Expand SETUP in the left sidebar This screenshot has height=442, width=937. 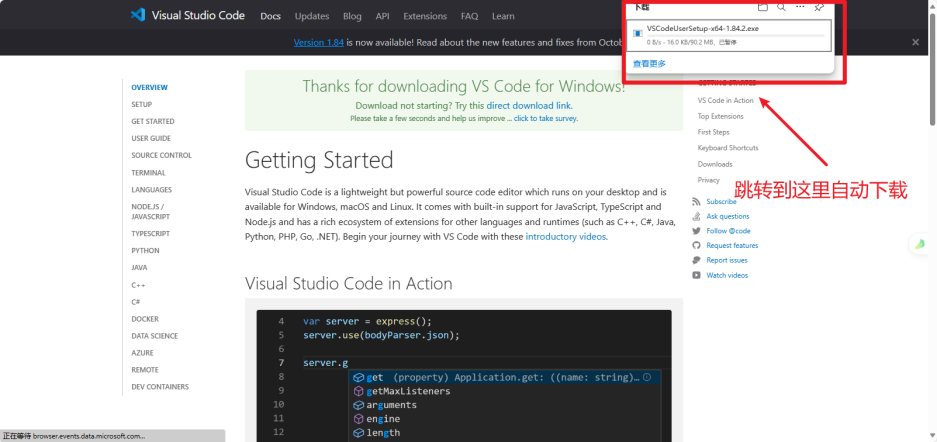tap(142, 105)
